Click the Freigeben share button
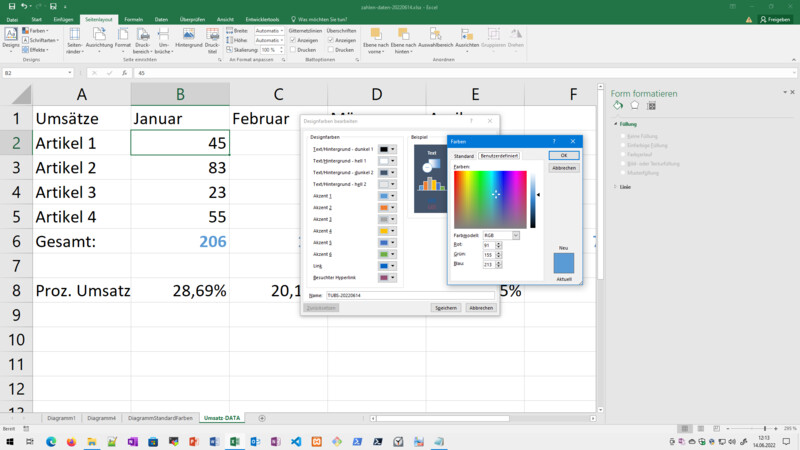The height and width of the screenshot is (450, 800). [x=775, y=19]
